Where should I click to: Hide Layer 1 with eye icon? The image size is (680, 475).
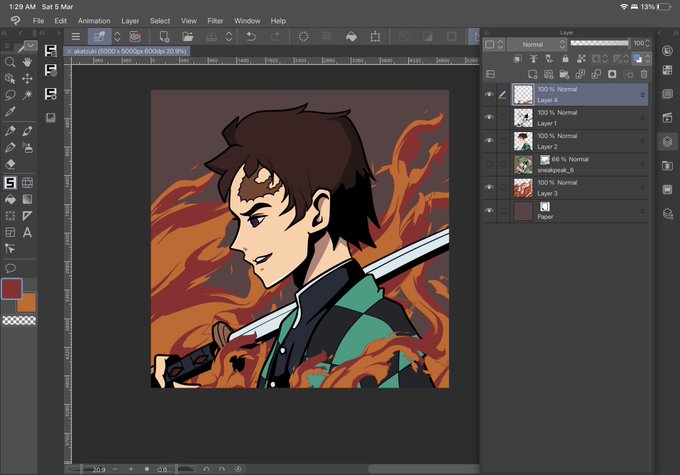[x=489, y=117]
